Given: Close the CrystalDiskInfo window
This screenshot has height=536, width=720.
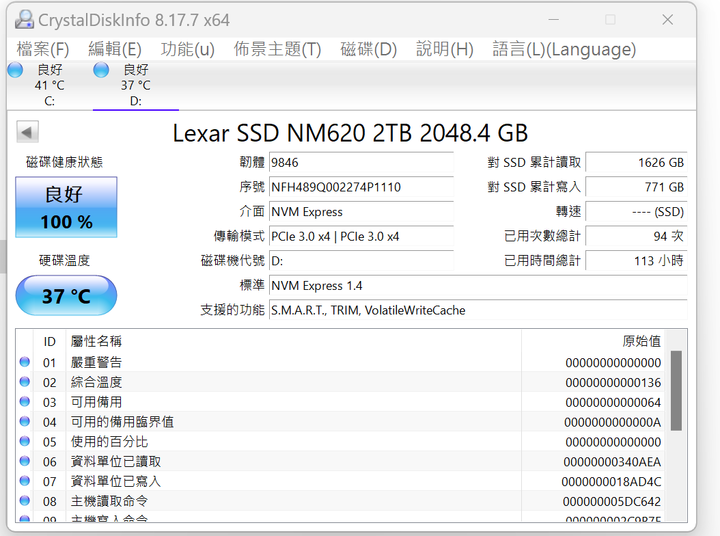Looking at the screenshot, I should pyautogui.click(x=668, y=19).
